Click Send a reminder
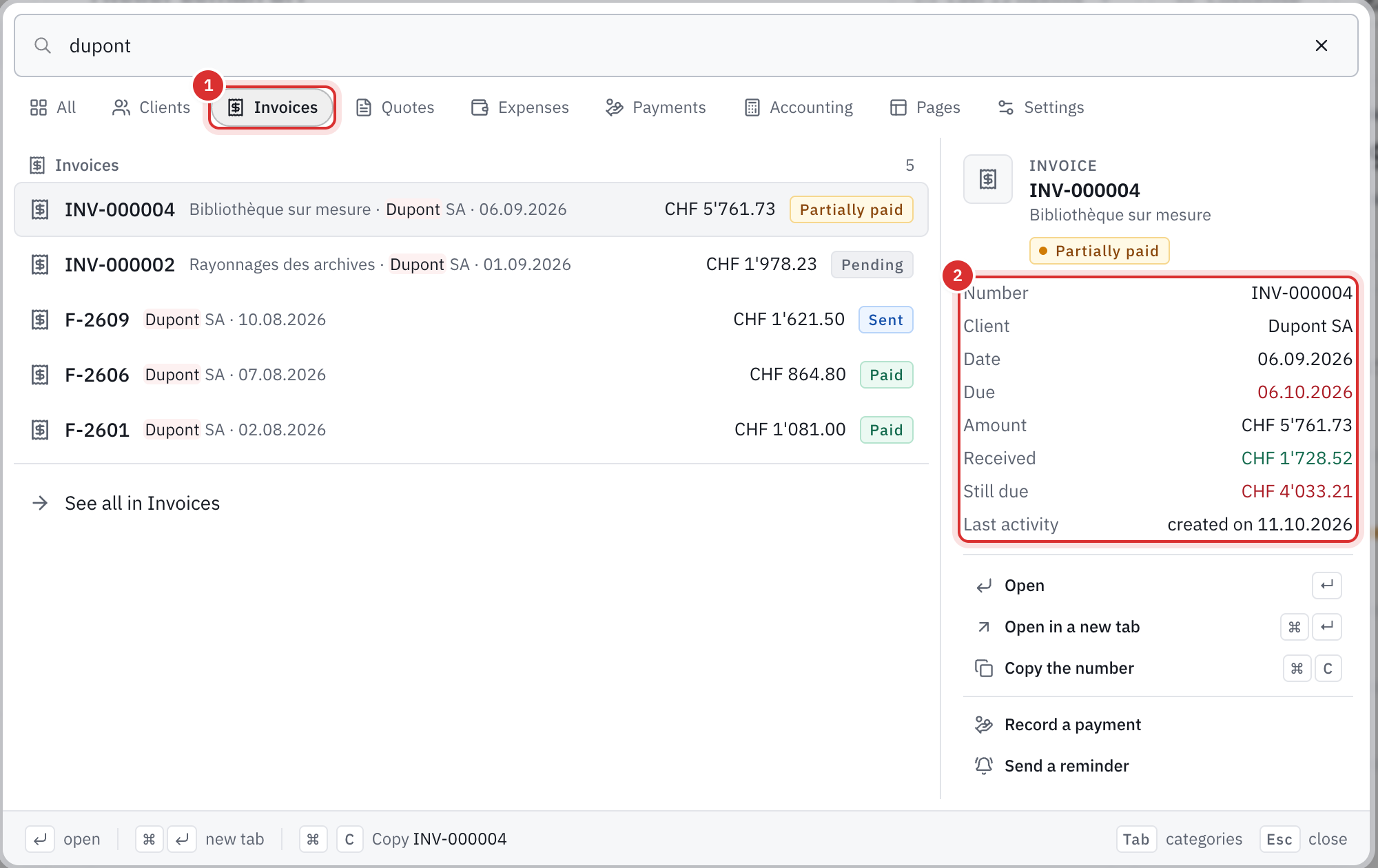The image size is (1378, 868). coord(1158,766)
